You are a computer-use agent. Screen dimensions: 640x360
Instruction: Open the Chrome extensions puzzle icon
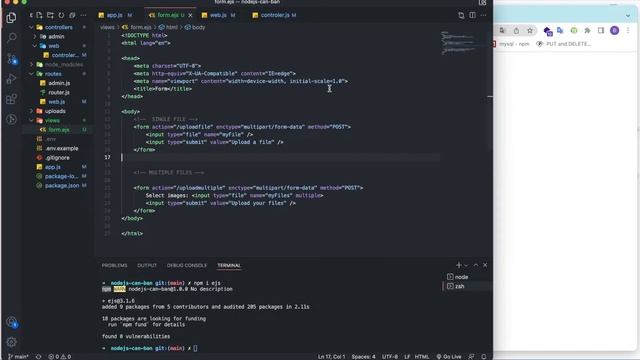tap(587, 31)
